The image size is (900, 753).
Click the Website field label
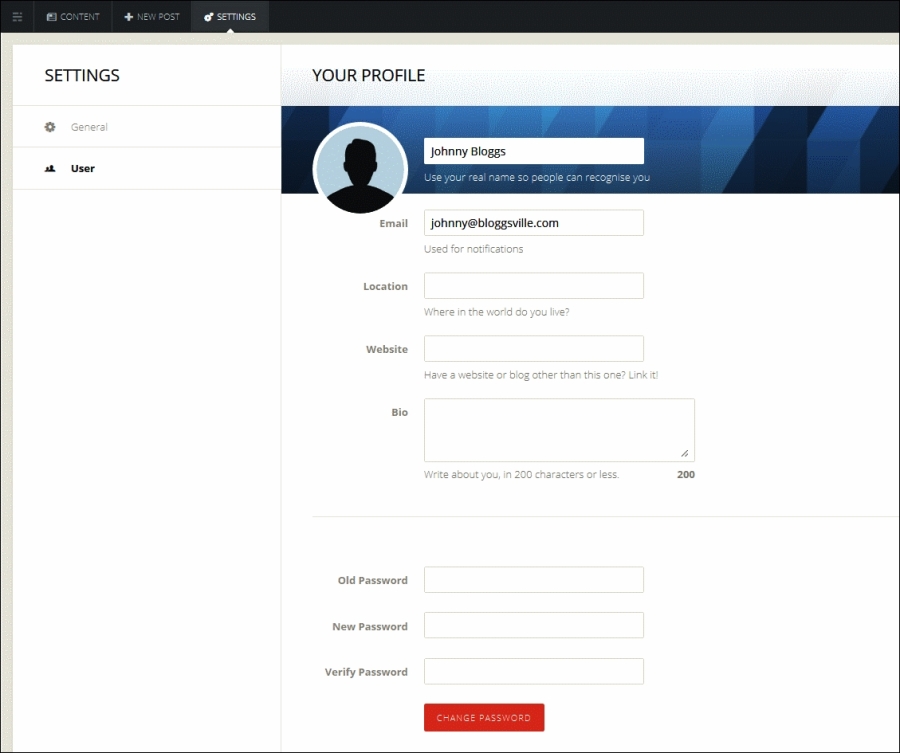(x=387, y=350)
